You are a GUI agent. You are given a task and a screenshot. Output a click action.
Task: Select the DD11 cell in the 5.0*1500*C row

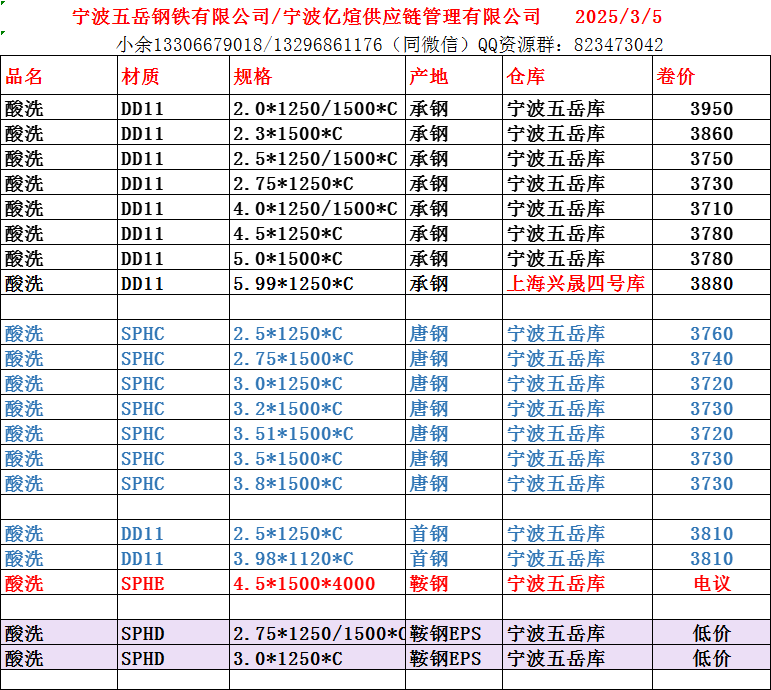(x=174, y=258)
